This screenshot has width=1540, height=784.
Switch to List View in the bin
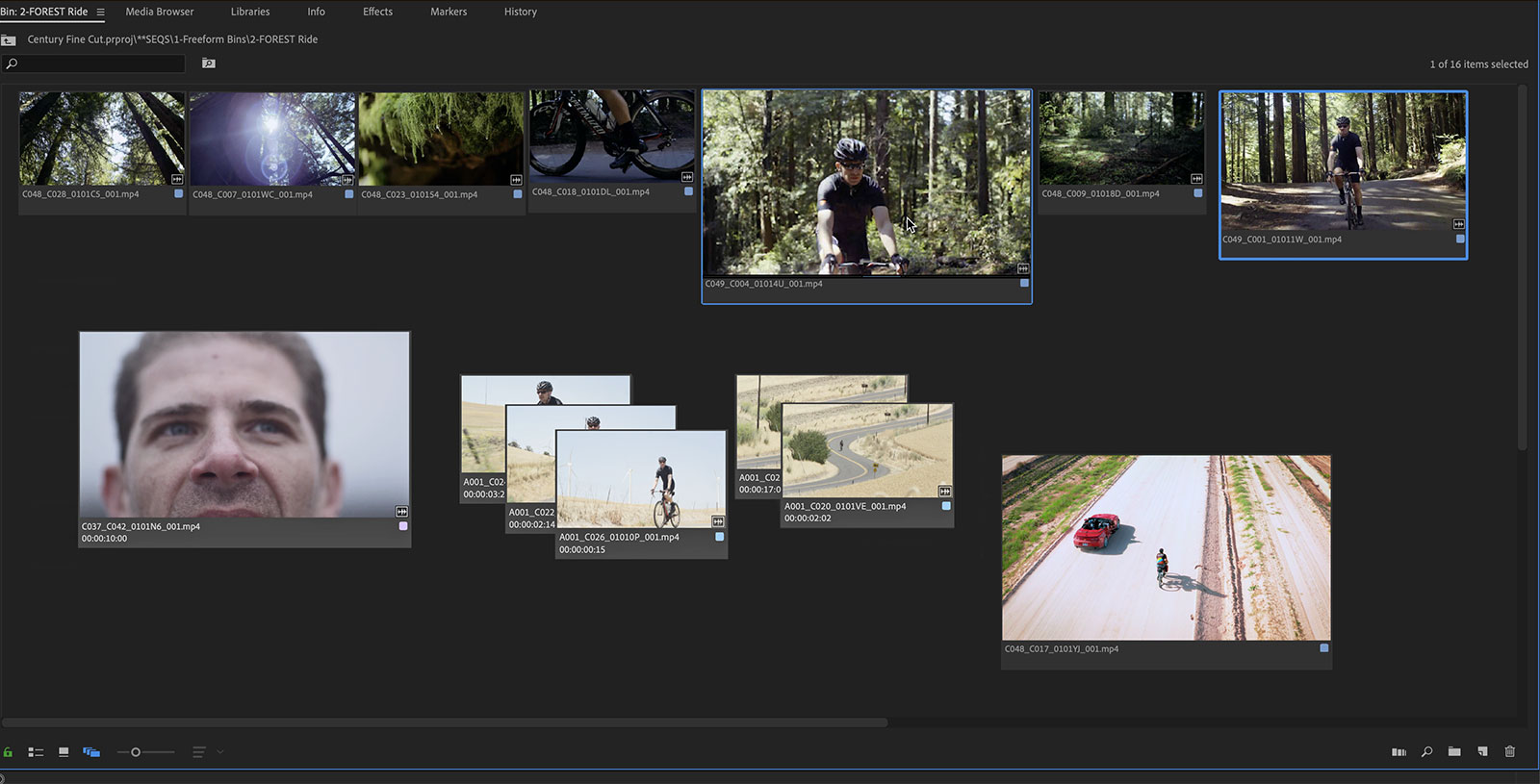point(36,752)
